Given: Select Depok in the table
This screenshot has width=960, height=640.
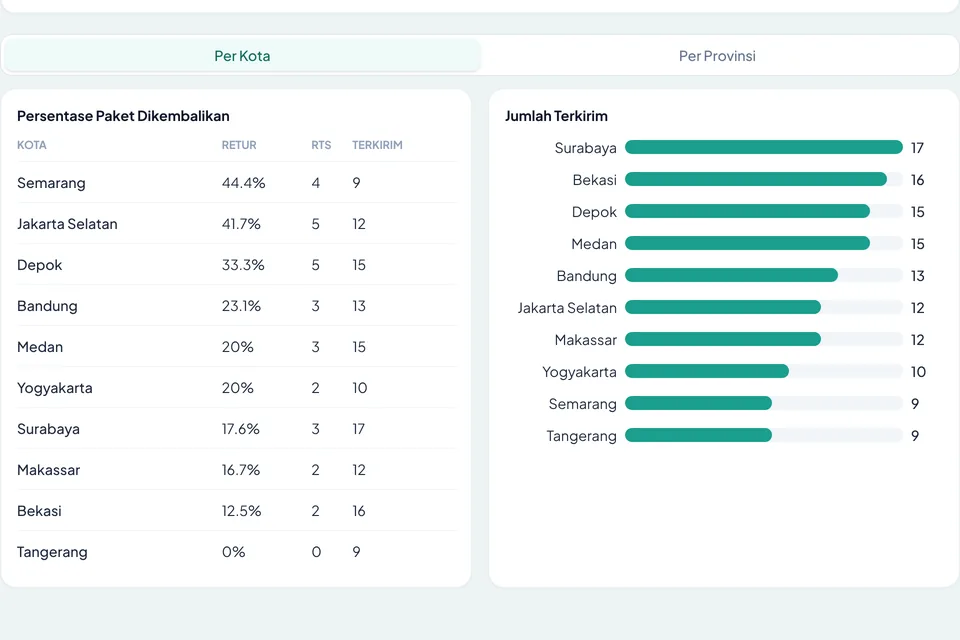Looking at the screenshot, I should pyautogui.click(x=40, y=265).
